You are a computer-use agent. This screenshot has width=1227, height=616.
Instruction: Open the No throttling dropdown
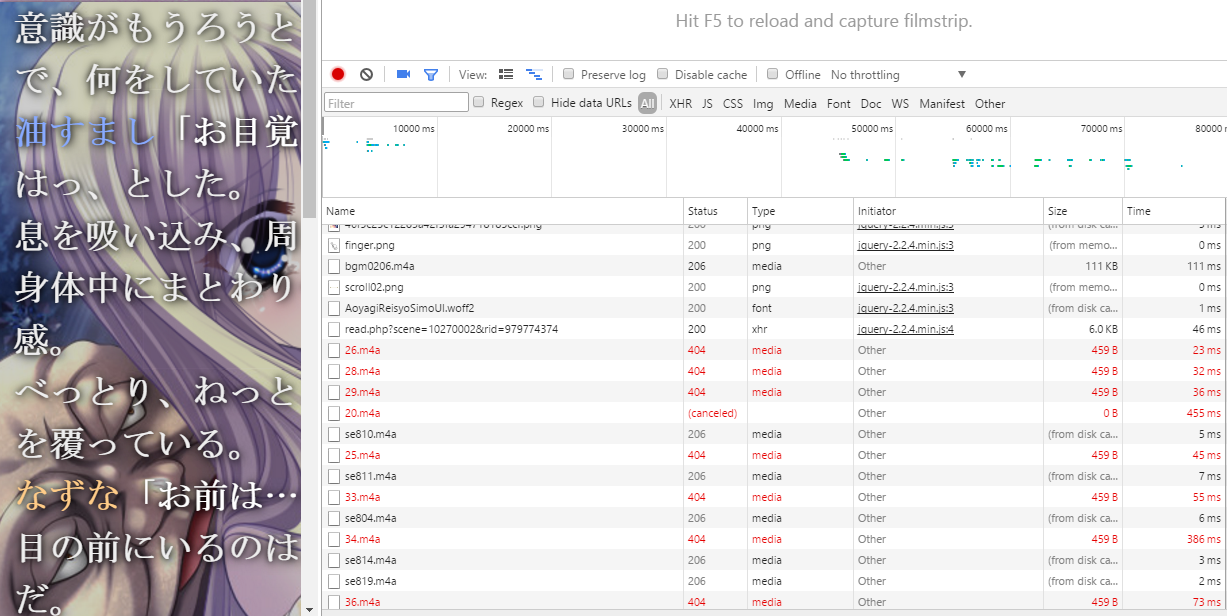point(898,75)
